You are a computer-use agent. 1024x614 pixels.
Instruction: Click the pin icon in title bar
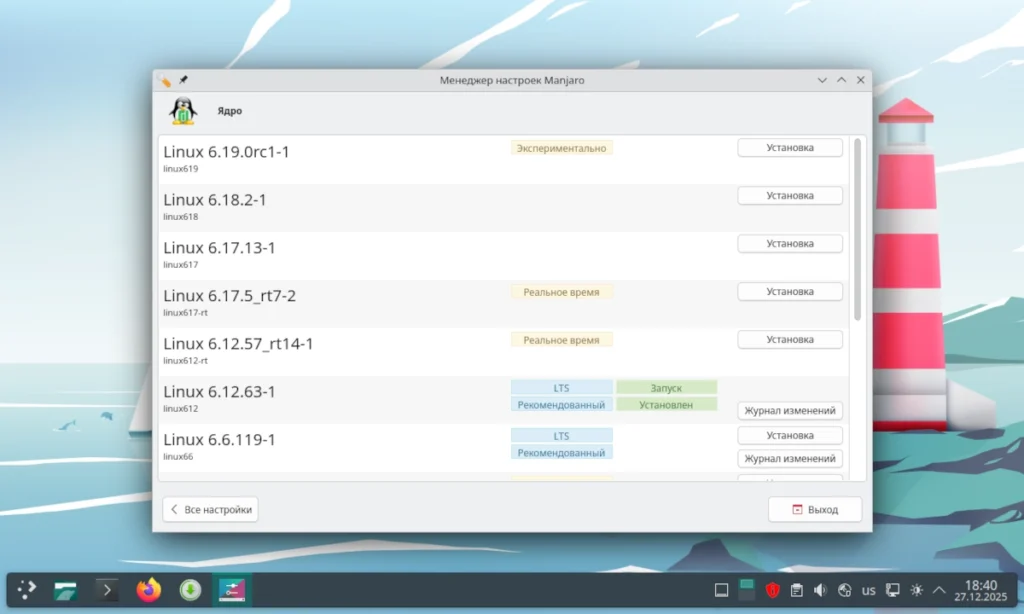[184, 80]
